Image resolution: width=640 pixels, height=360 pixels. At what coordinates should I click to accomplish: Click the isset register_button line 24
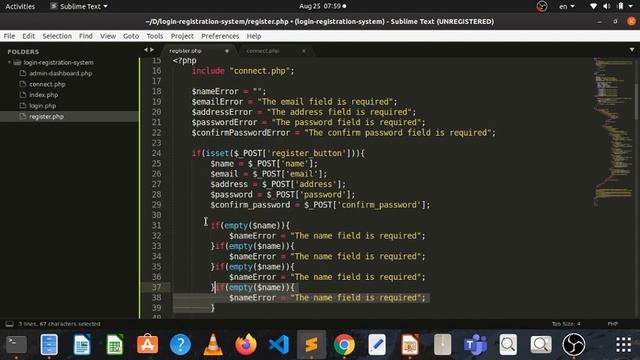pos(278,153)
